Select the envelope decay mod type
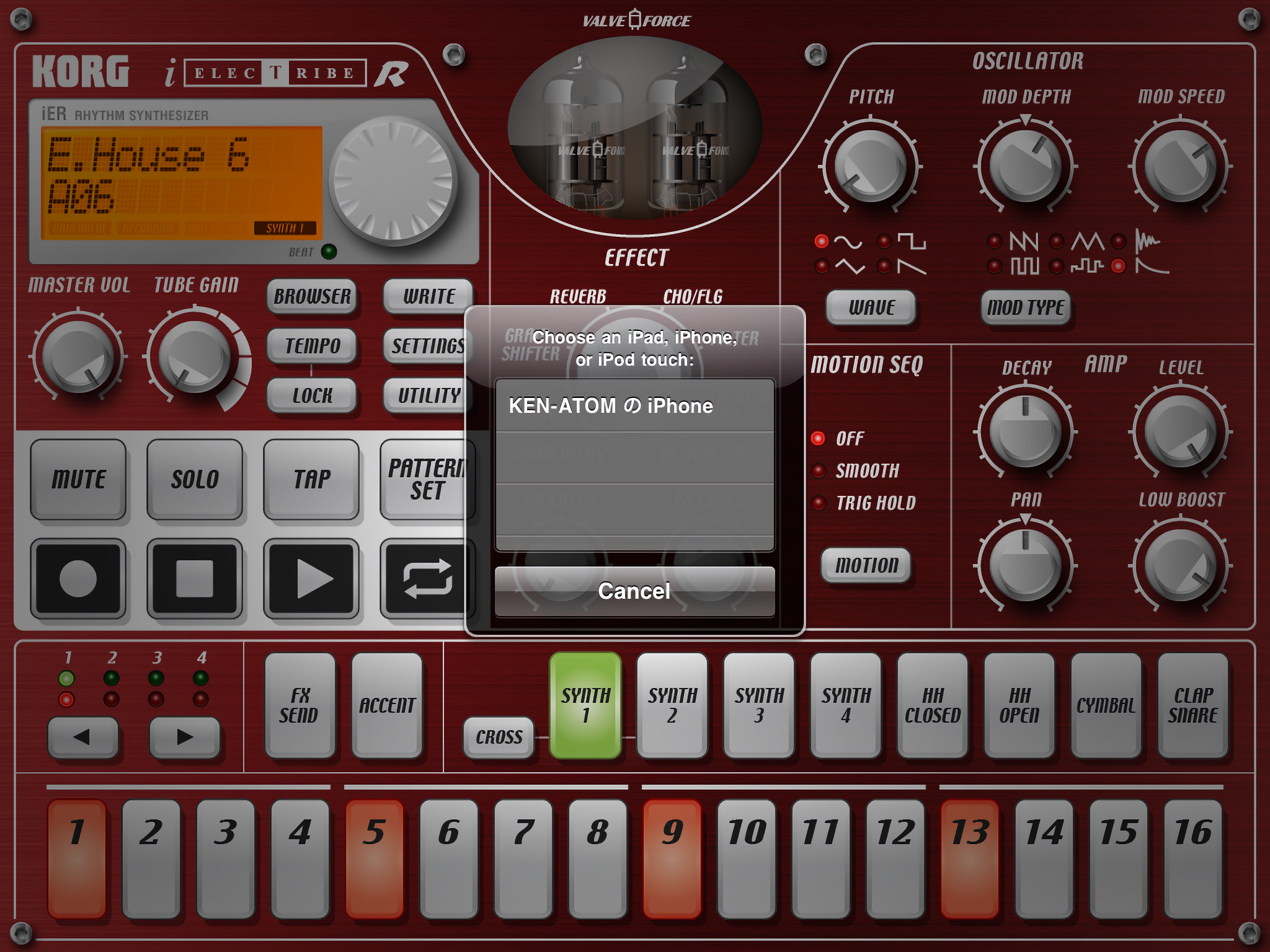This screenshot has width=1270, height=952. click(x=1118, y=267)
